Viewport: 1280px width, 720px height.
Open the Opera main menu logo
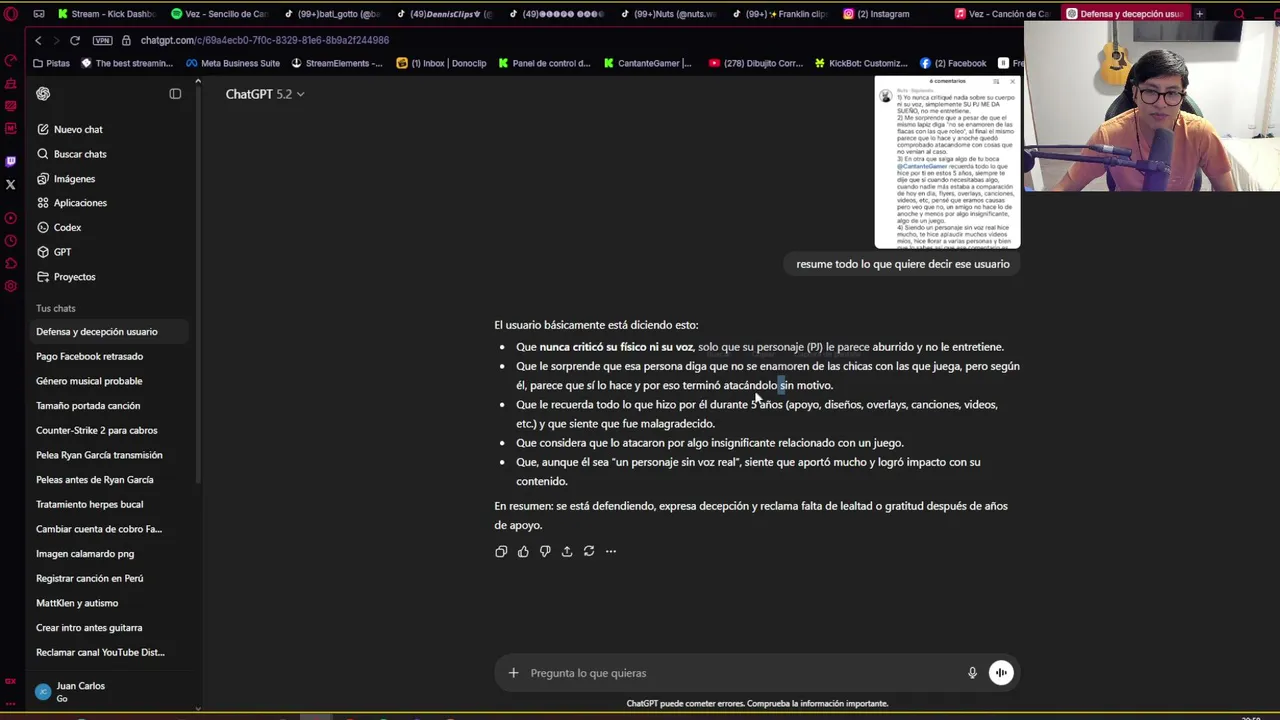click(10, 14)
